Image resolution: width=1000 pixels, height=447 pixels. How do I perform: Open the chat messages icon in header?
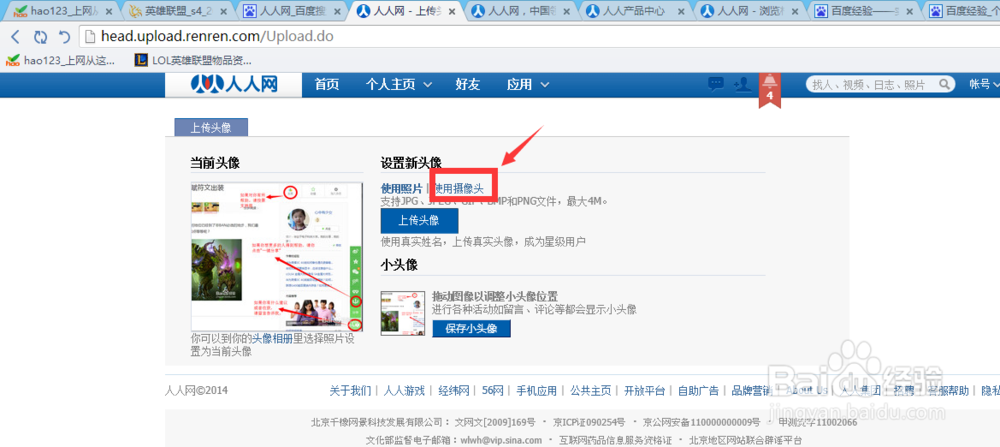click(x=716, y=84)
